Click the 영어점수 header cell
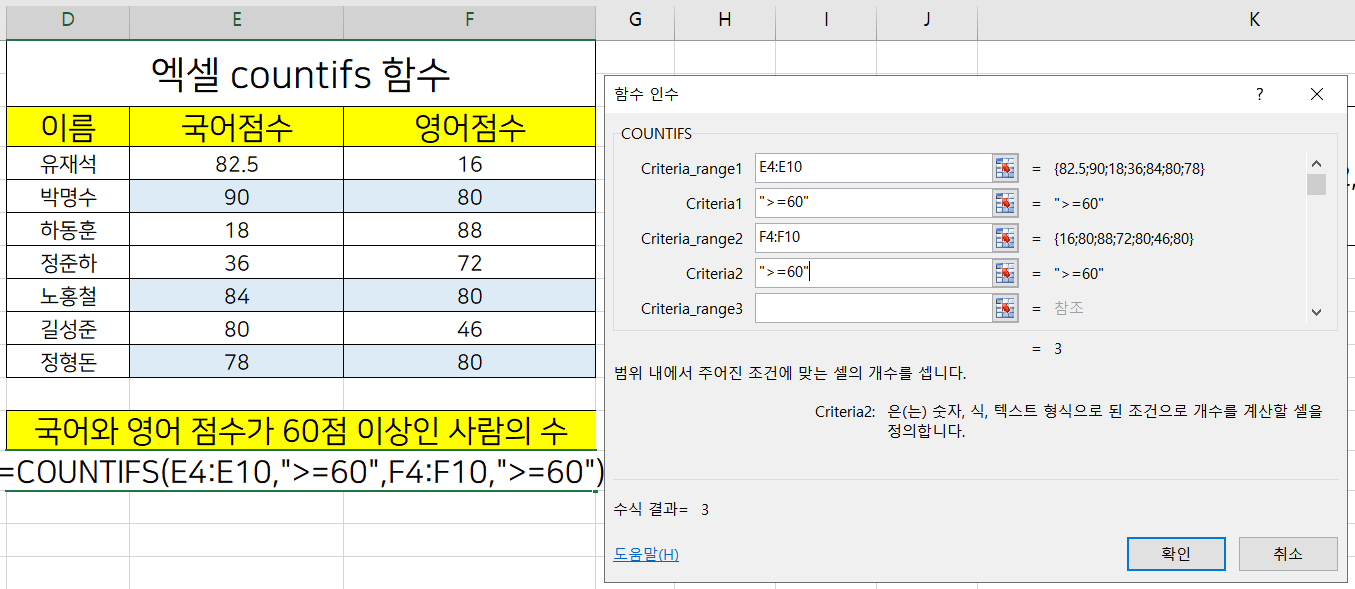1355x589 pixels. [x=470, y=127]
